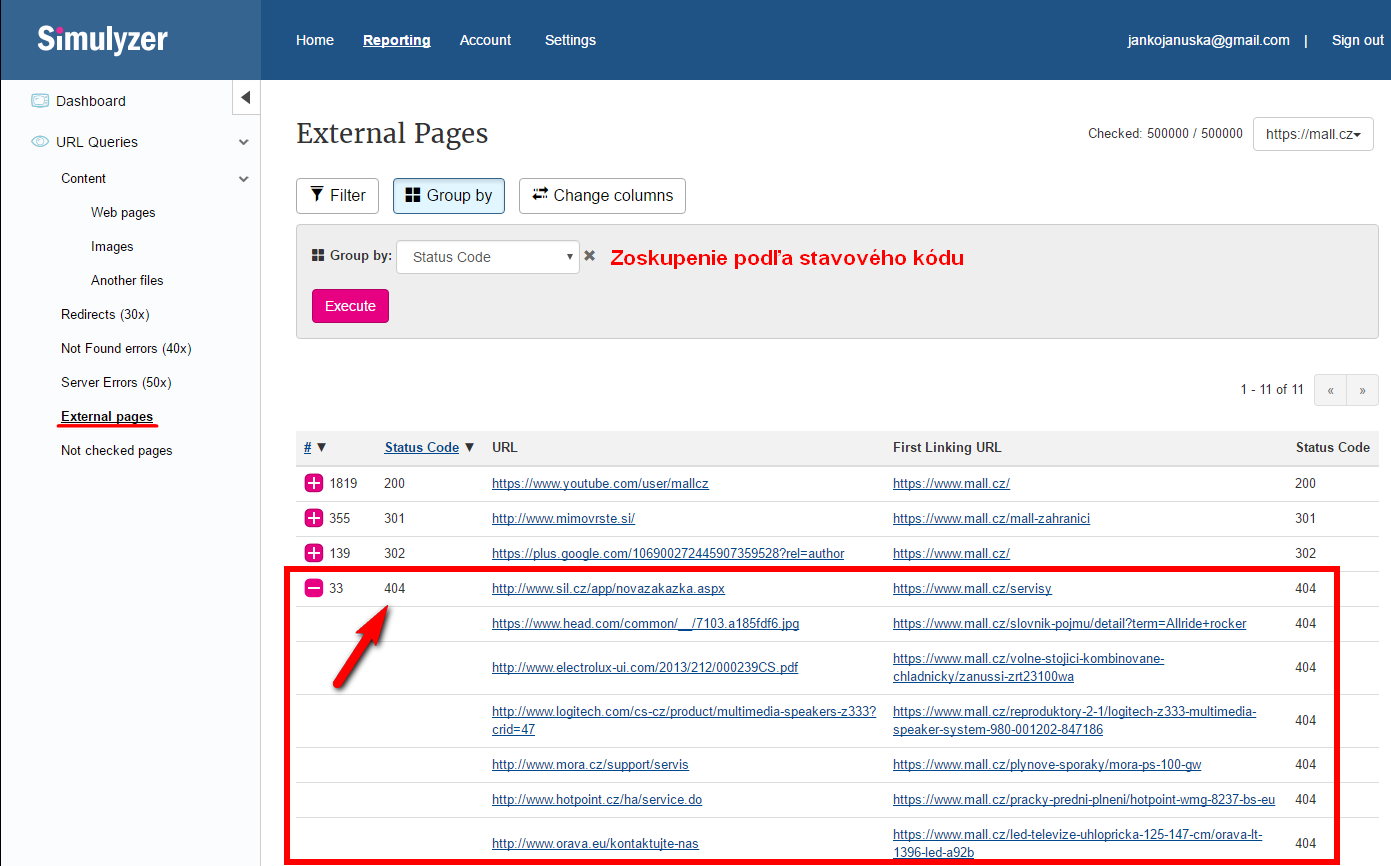Viewport: 1391px width, 866px height.
Task: Go to previous page of results
Action: click(x=1330, y=390)
